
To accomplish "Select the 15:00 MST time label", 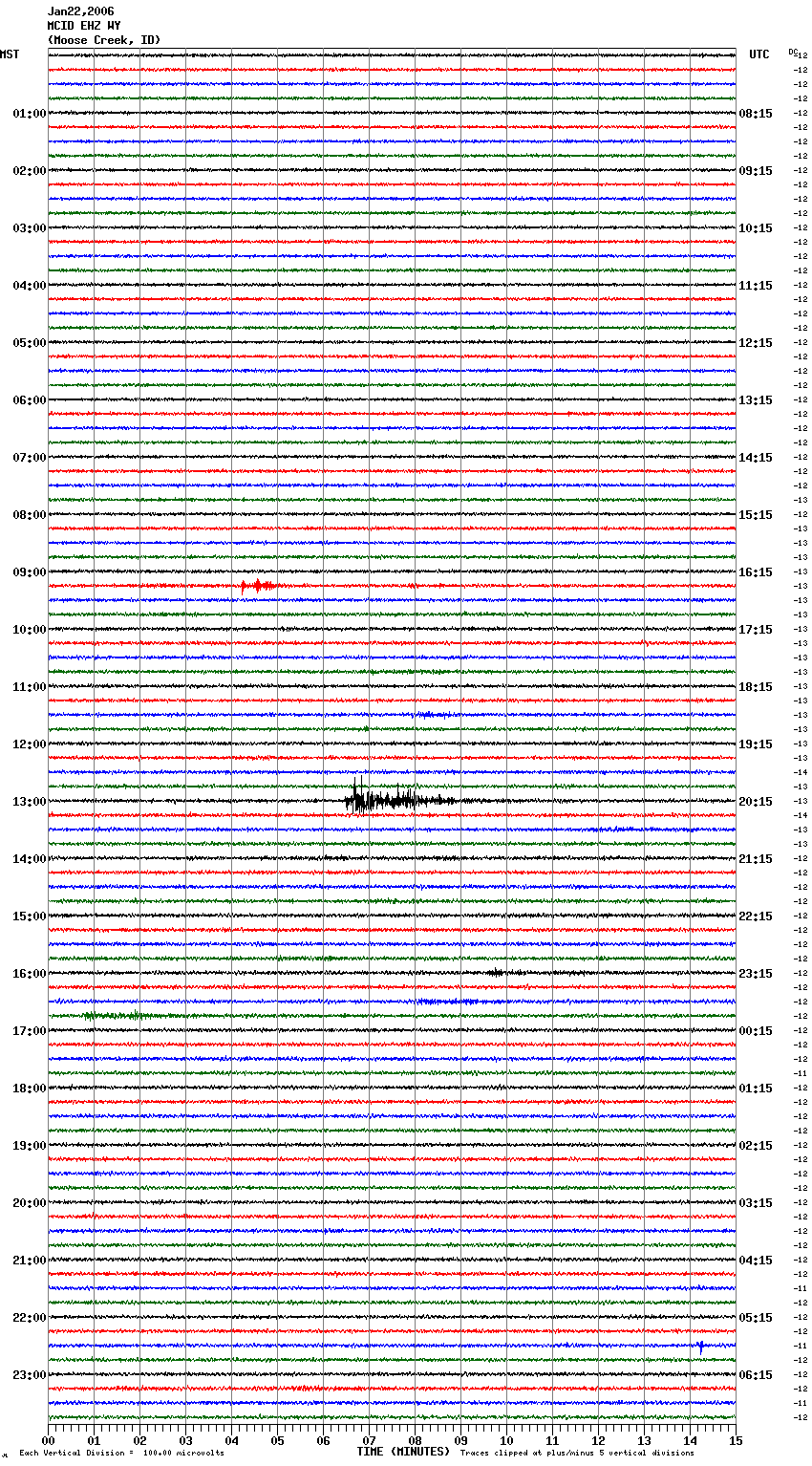I will tap(30, 916).
